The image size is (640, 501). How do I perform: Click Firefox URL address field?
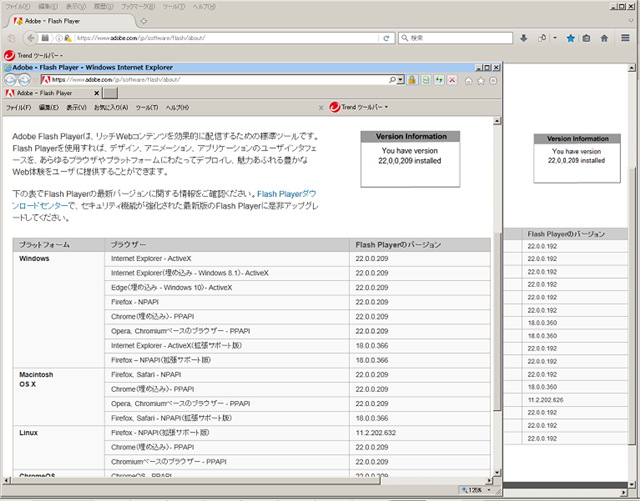click(x=227, y=38)
